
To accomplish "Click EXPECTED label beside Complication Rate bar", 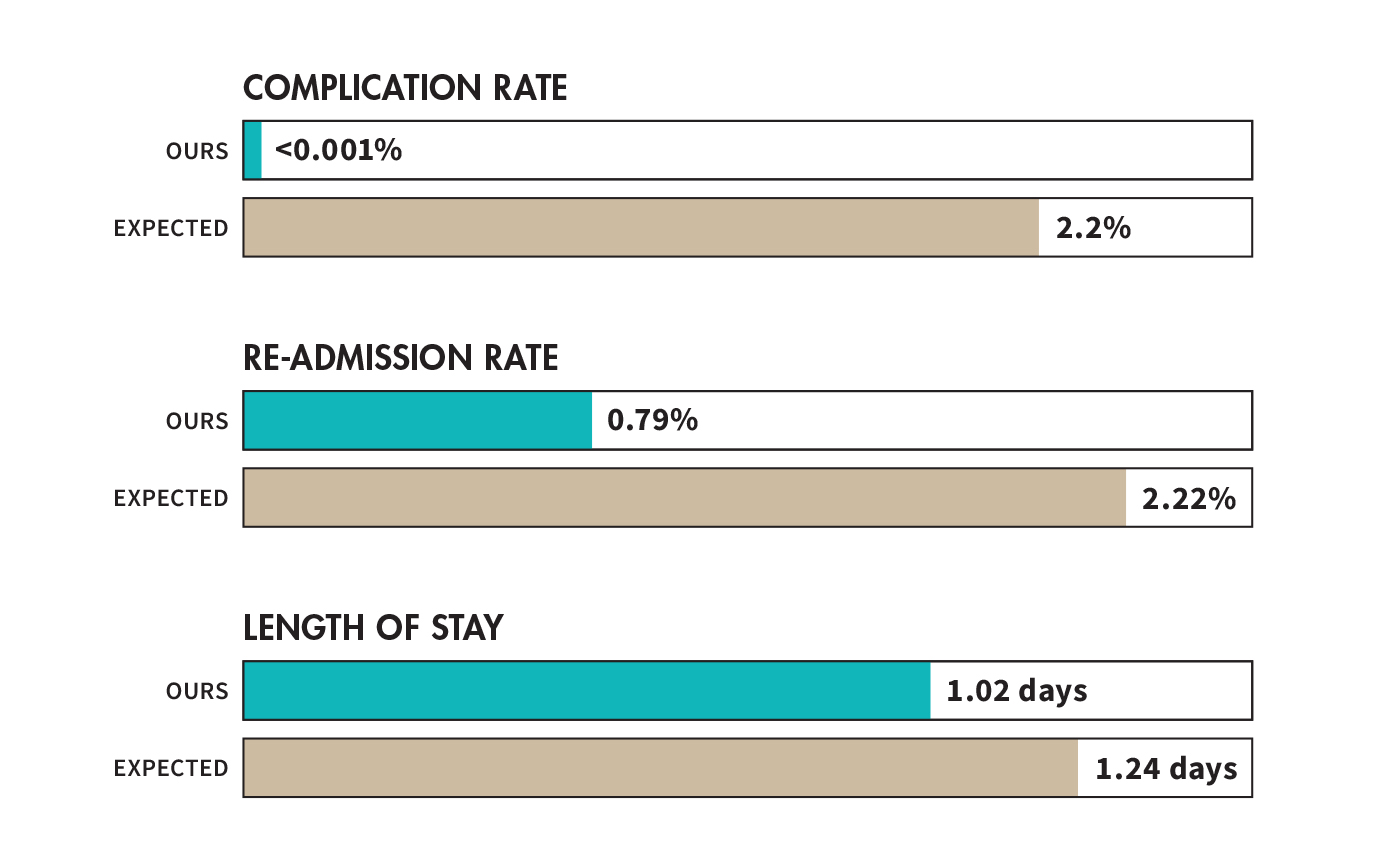I will [171, 229].
